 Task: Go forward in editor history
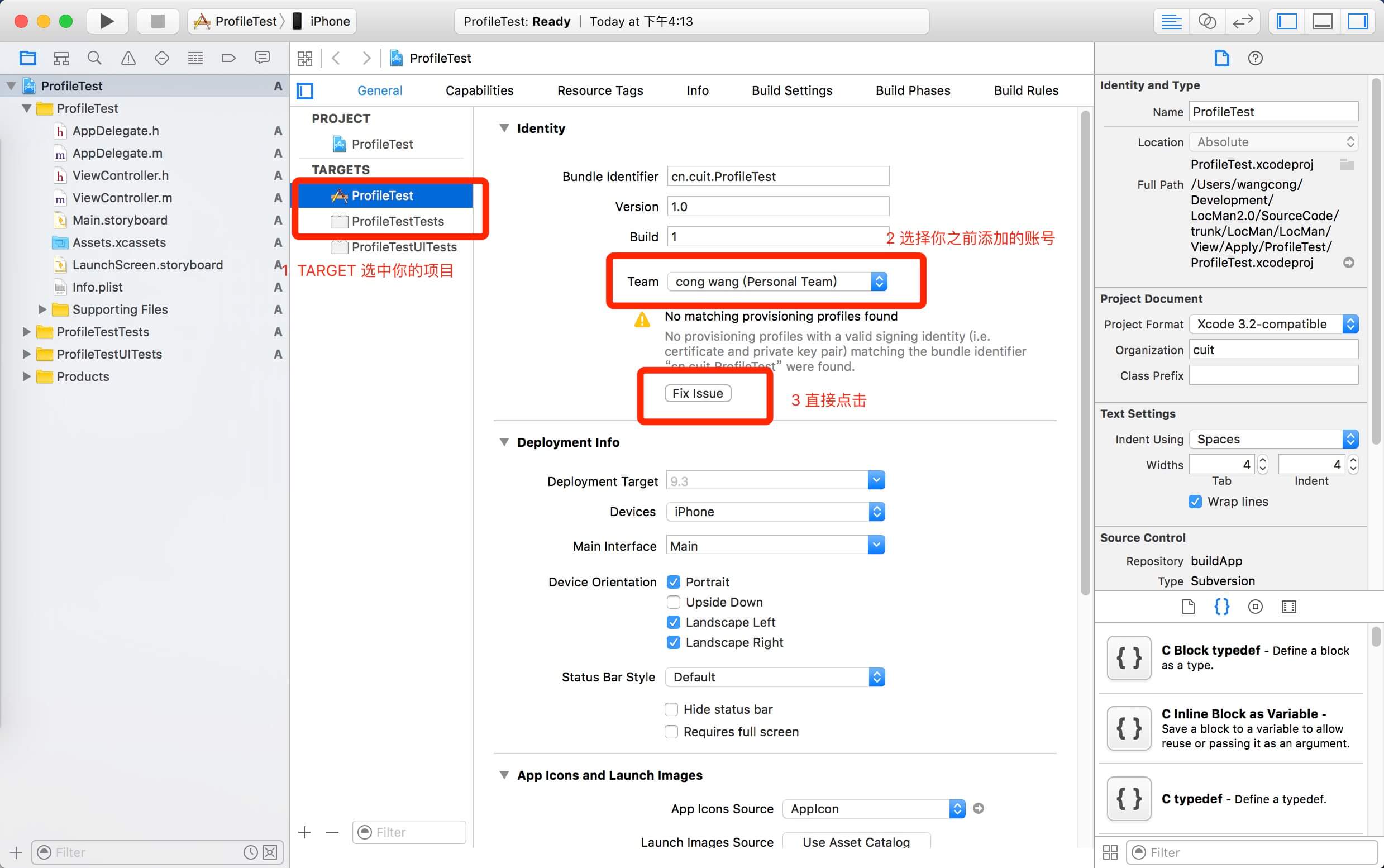point(366,58)
